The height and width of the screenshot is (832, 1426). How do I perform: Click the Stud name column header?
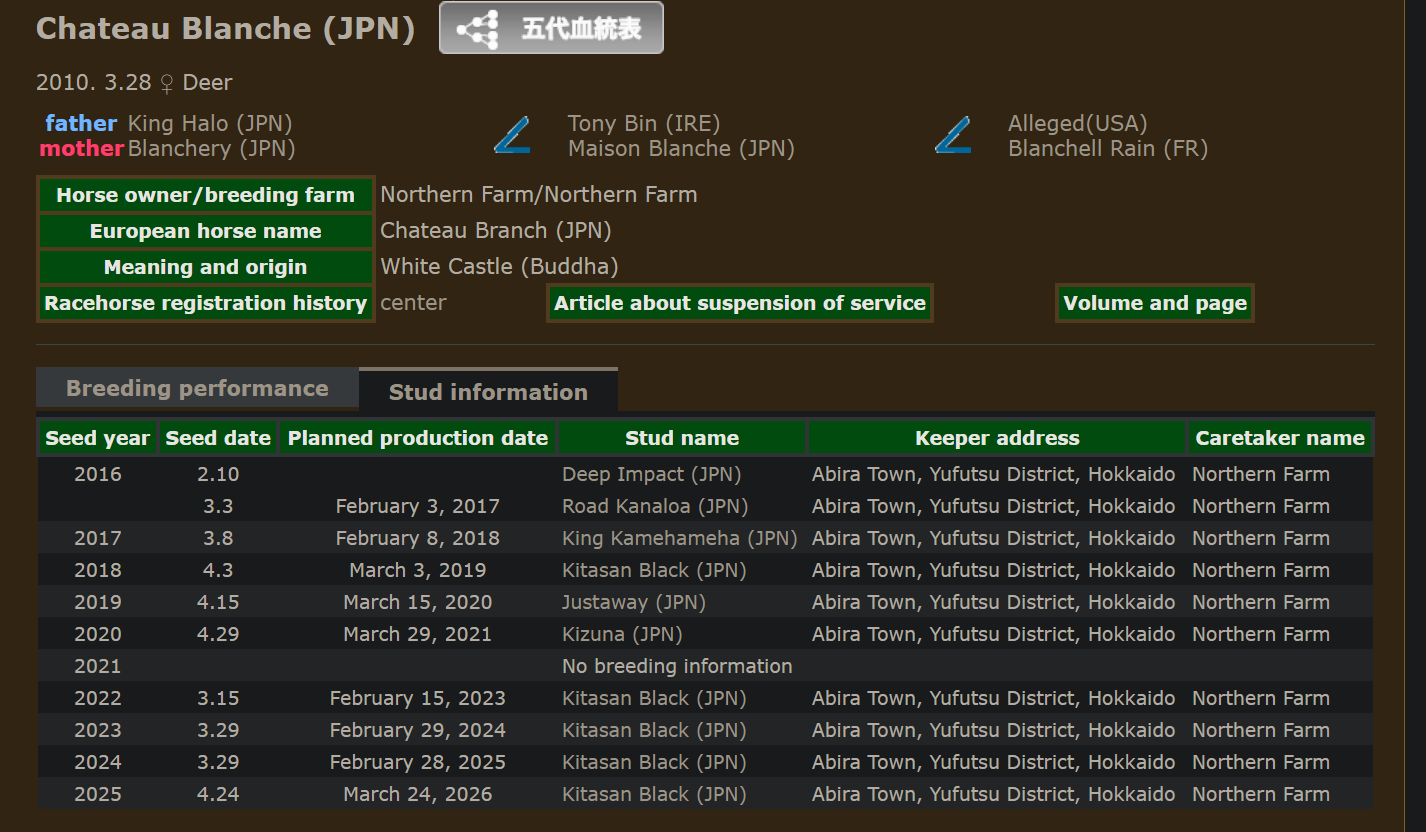pos(682,438)
